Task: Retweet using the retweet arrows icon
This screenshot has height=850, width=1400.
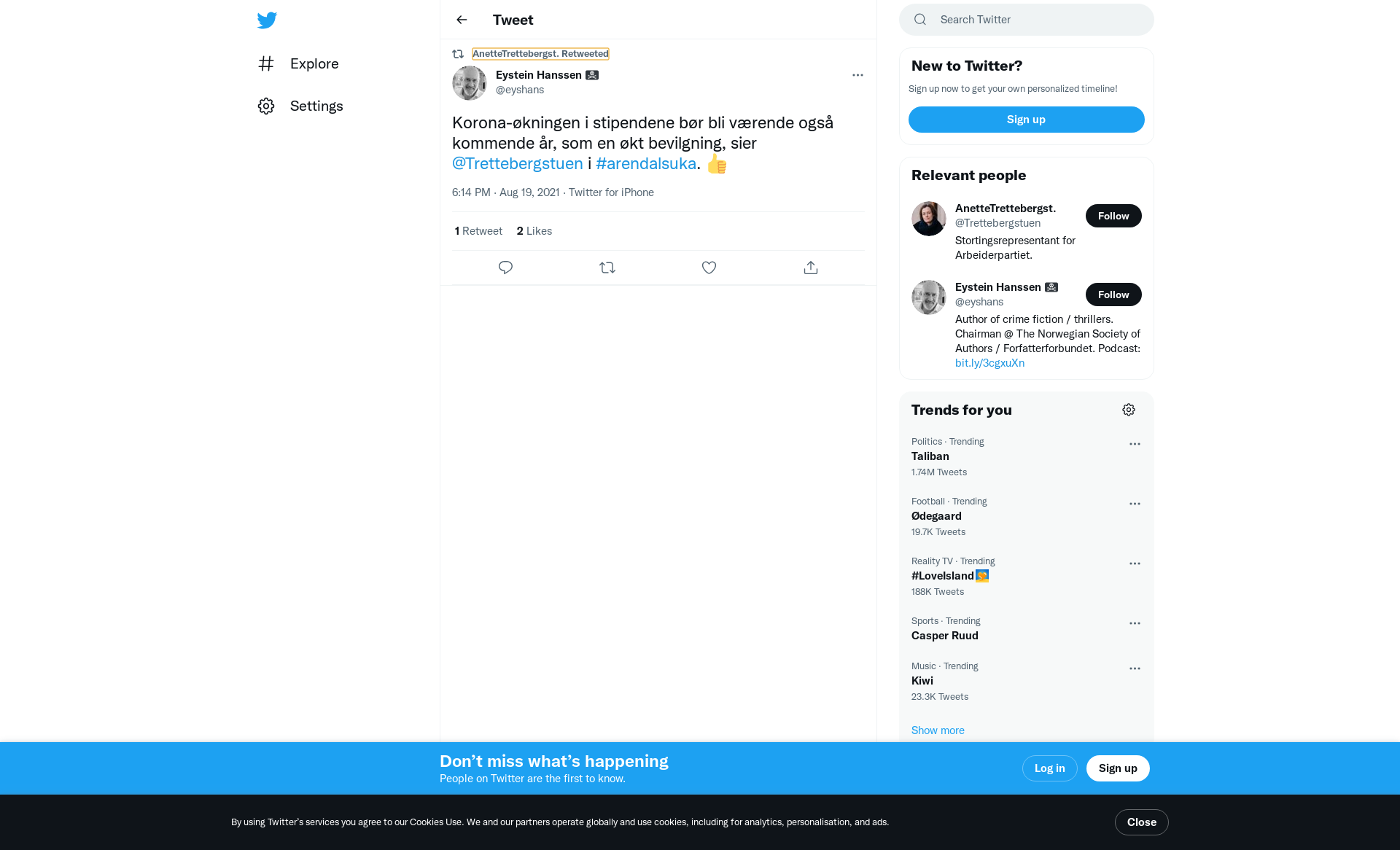Action: (x=607, y=268)
